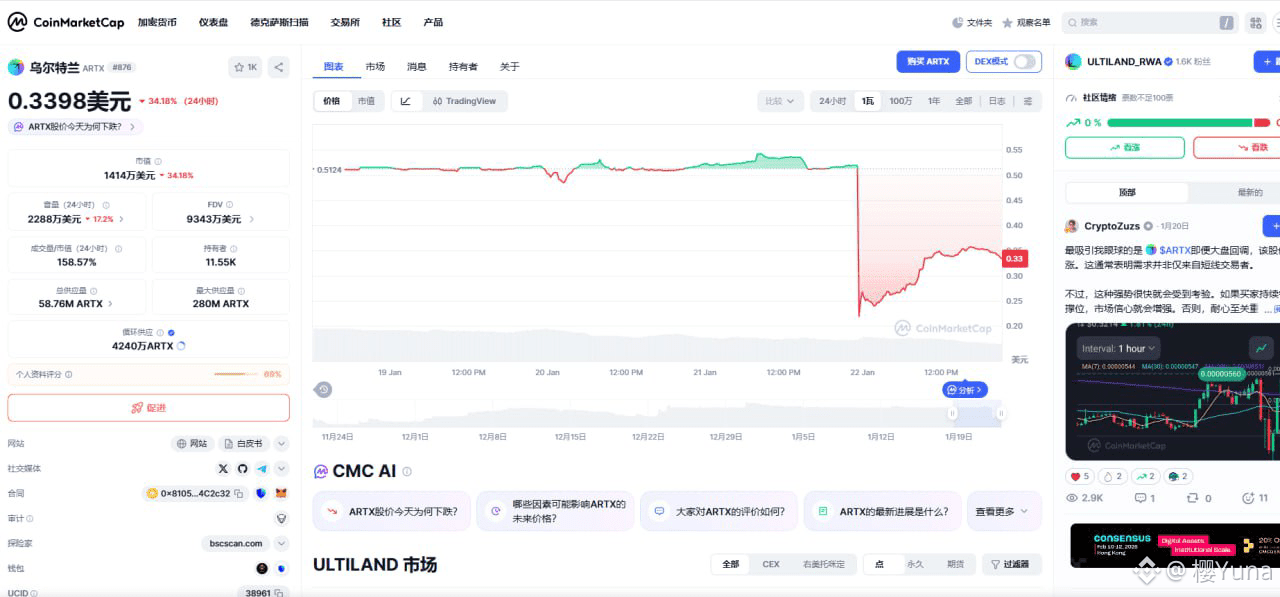Click the 购买 ARTX buy button

click(x=928, y=61)
